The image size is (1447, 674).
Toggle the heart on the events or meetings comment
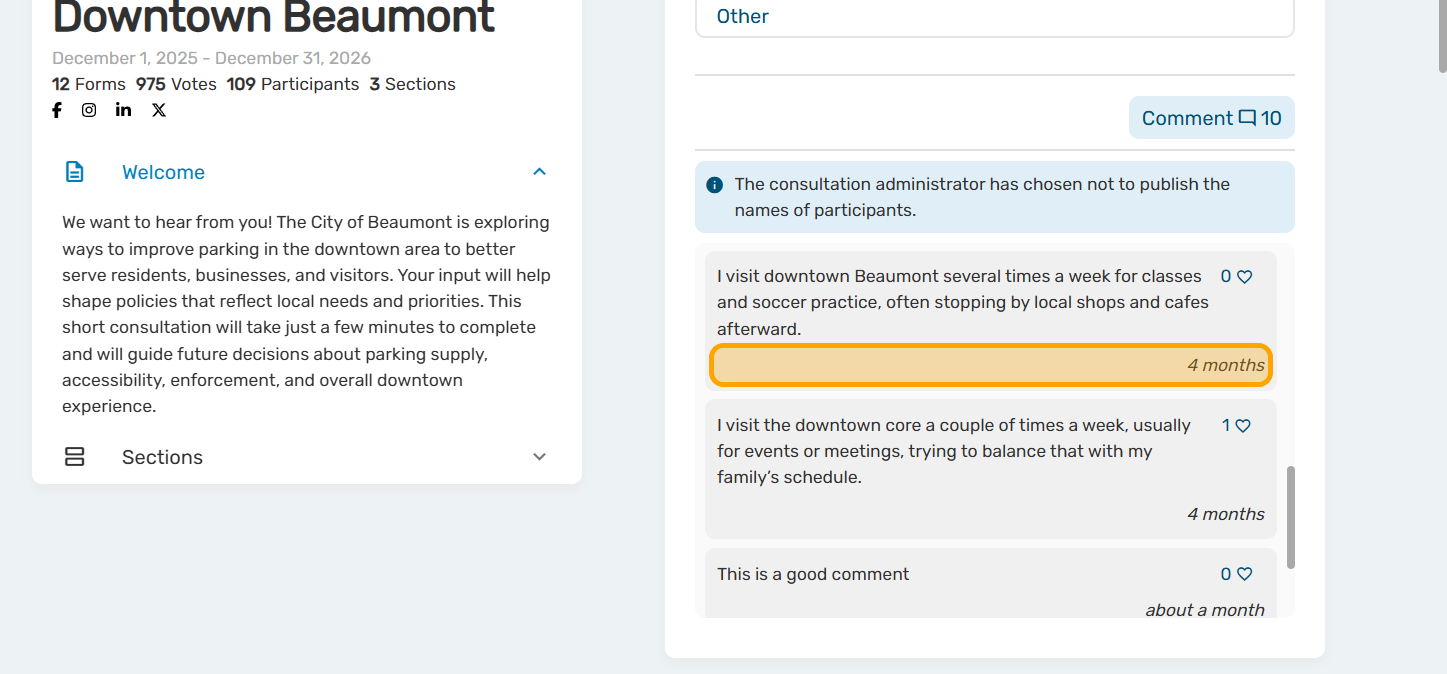[x=1243, y=426]
